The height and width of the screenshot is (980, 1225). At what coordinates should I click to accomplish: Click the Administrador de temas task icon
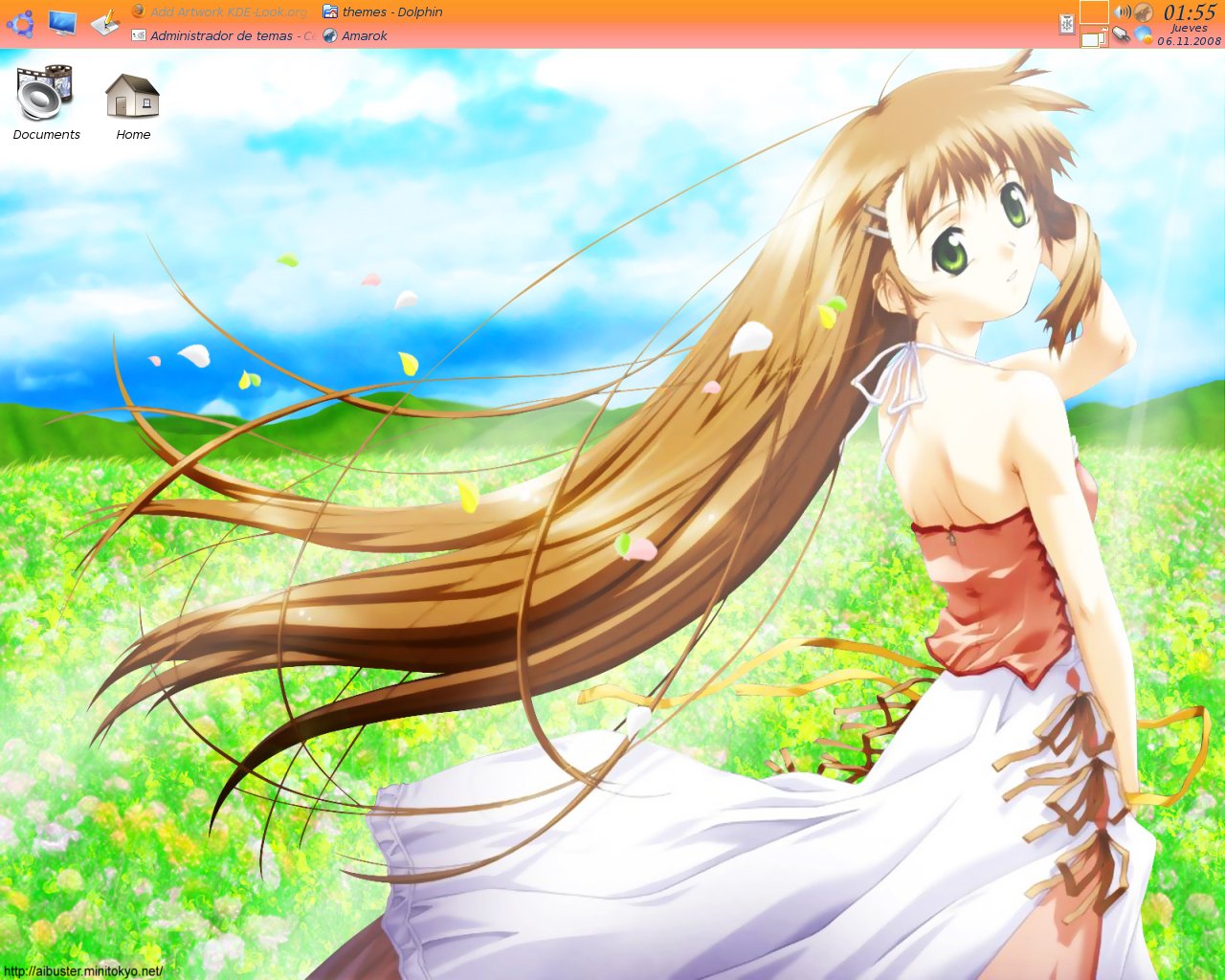click(139, 35)
